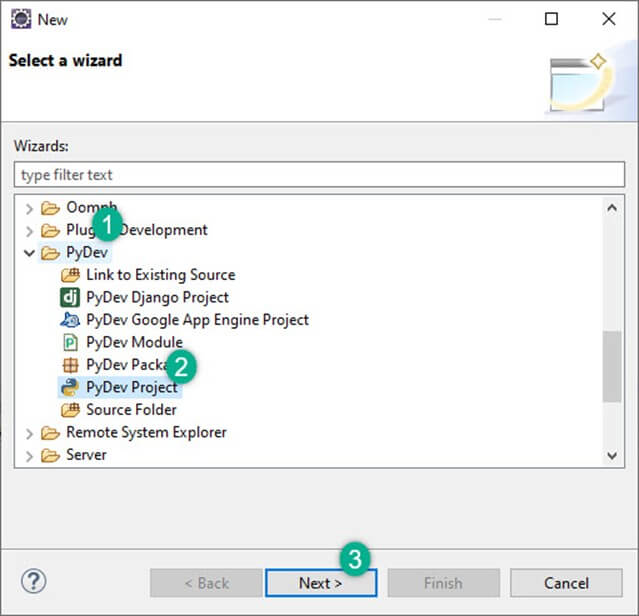639x616 pixels.
Task: Click the PyDev Module icon
Action: [70, 342]
